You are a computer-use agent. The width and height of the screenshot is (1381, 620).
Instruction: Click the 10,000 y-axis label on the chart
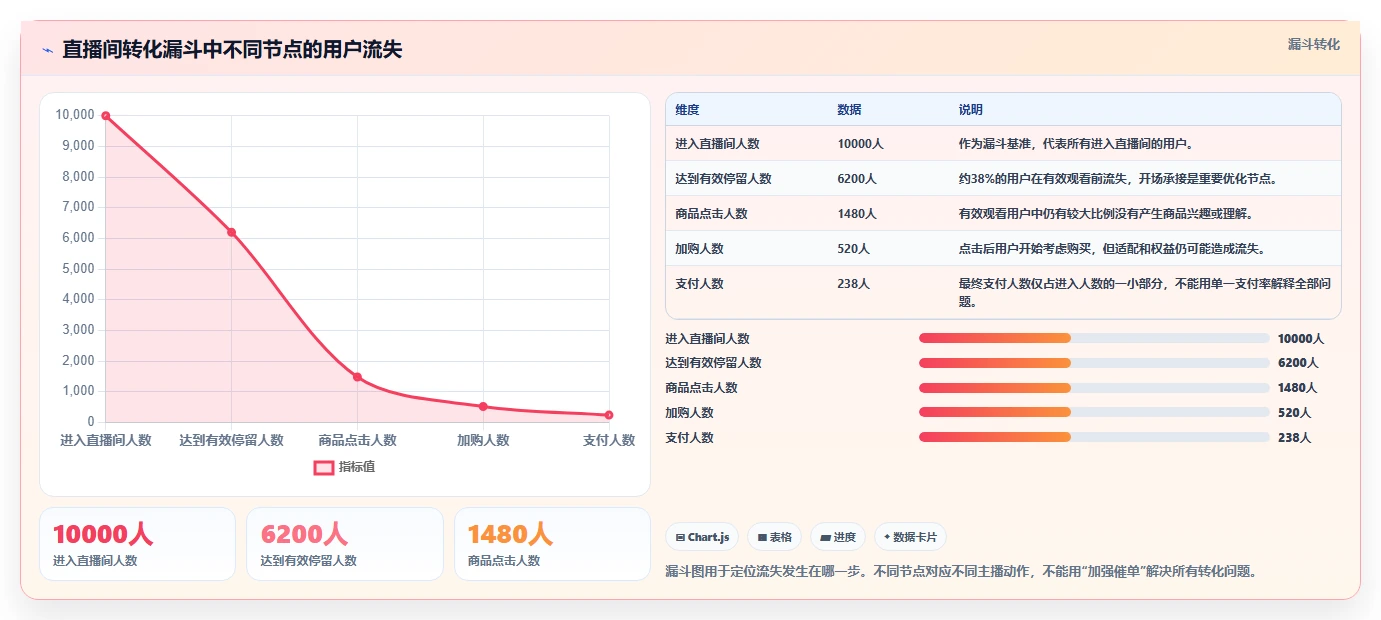(75, 115)
